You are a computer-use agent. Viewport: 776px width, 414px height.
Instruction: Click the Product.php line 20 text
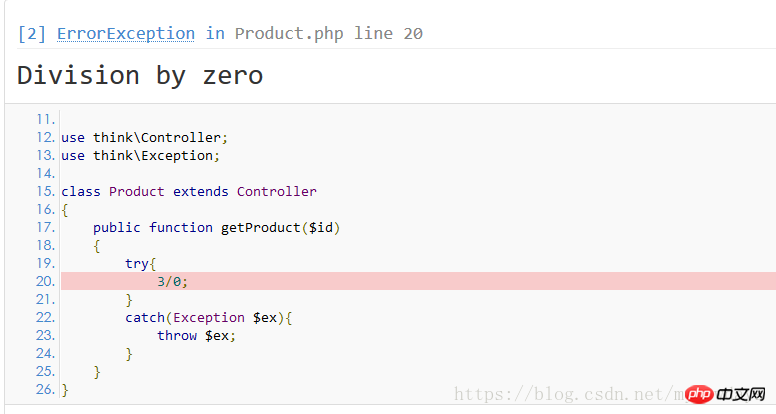pyautogui.click(x=329, y=34)
